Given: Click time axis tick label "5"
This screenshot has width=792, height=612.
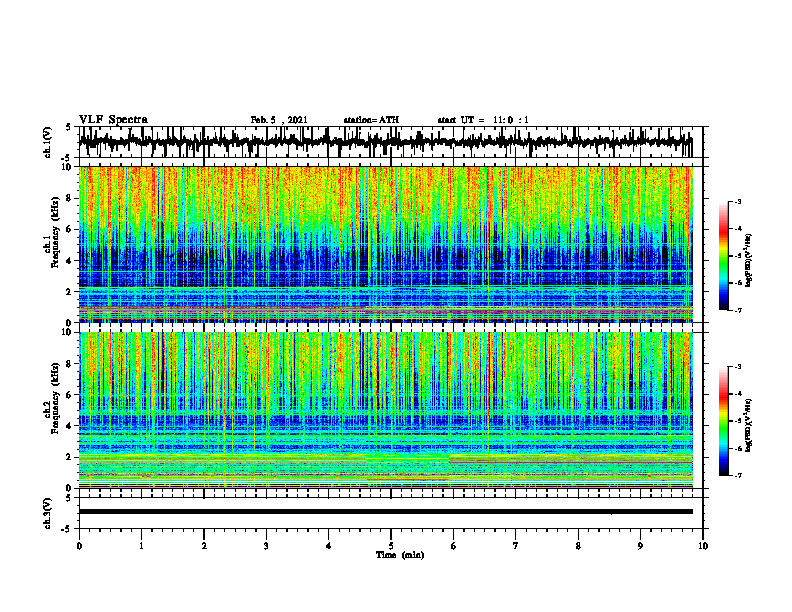Looking at the screenshot, I should pyautogui.click(x=391, y=545).
